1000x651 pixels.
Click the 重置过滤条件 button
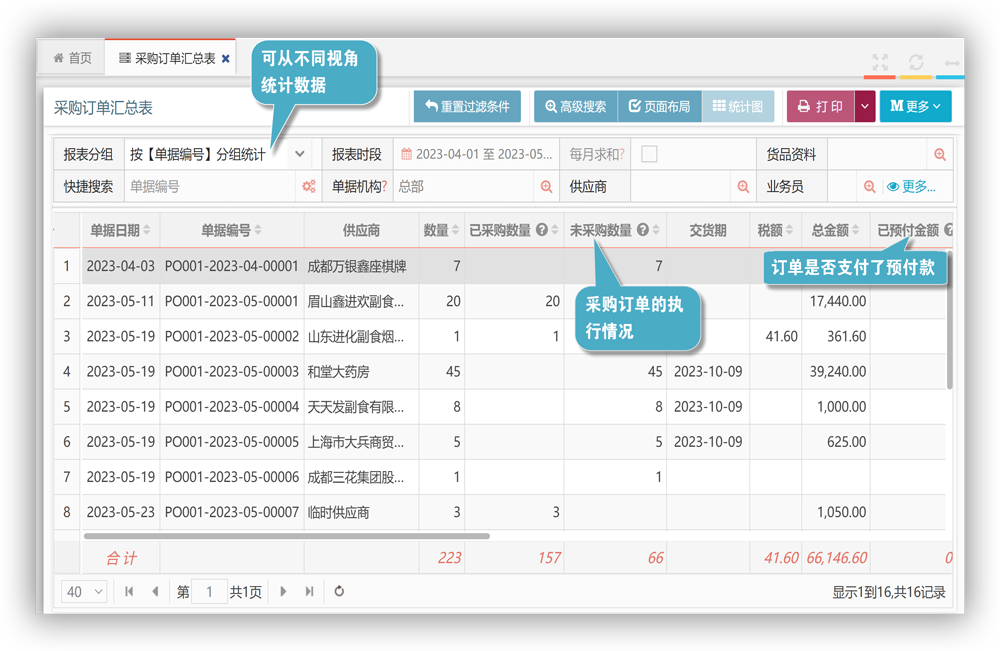(x=467, y=107)
